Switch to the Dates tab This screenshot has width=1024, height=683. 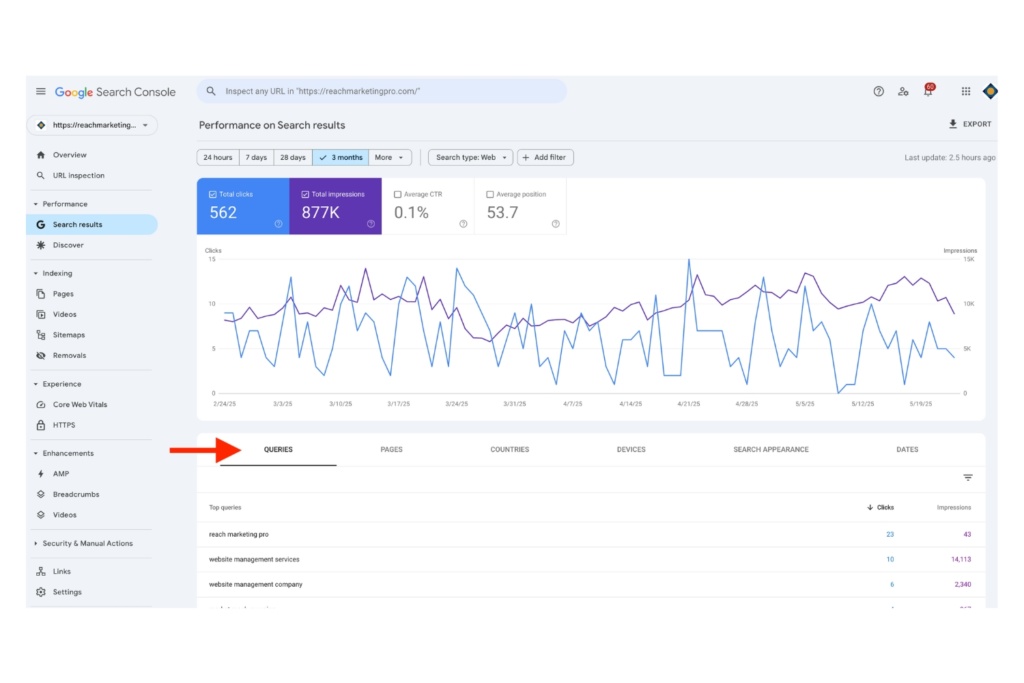point(907,449)
